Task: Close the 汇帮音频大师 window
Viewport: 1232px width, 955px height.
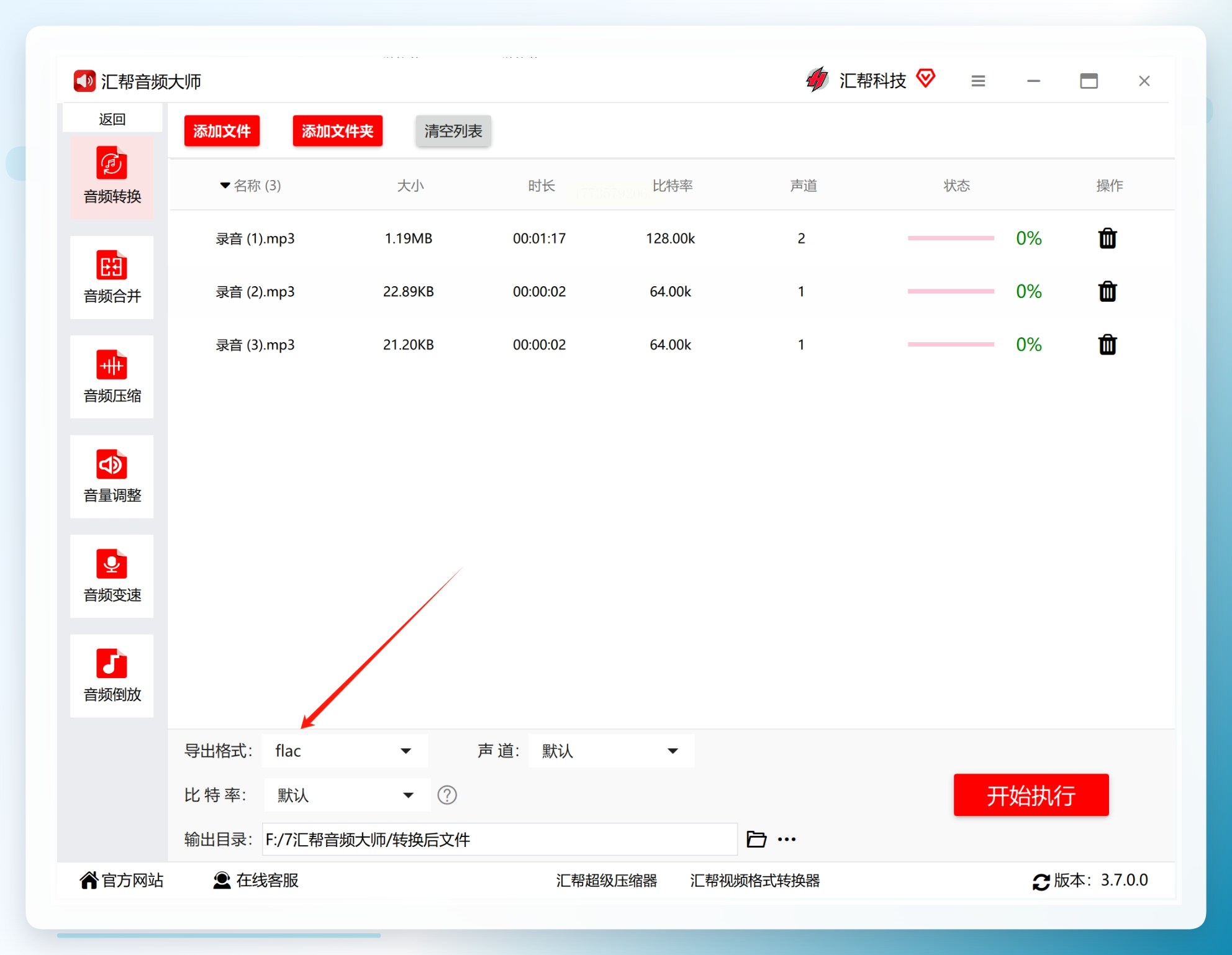Action: point(1144,81)
